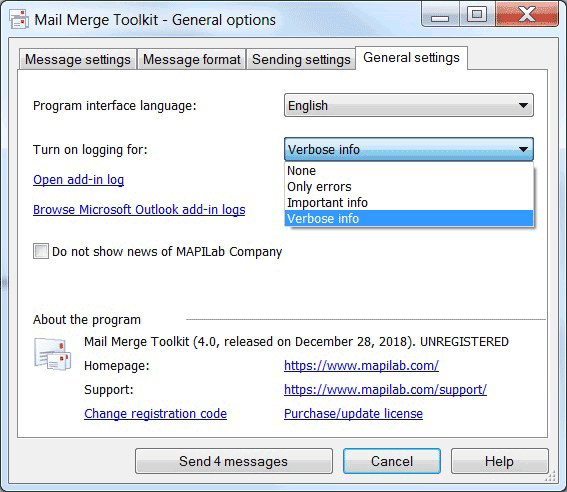Close the dialog with the red X
This screenshot has width=567, height=492.
point(527,15)
